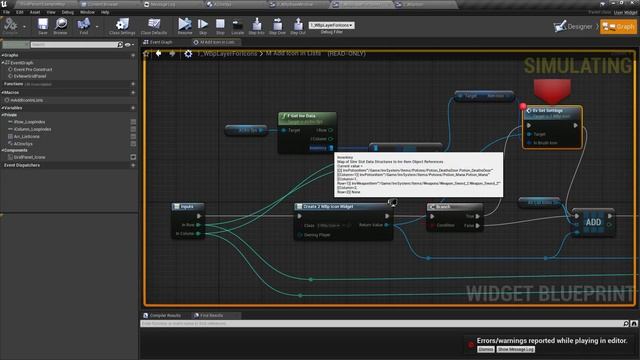This screenshot has height=360, width=640.
Task: Click the Step Over debug icon
Action: [x=277, y=26]
